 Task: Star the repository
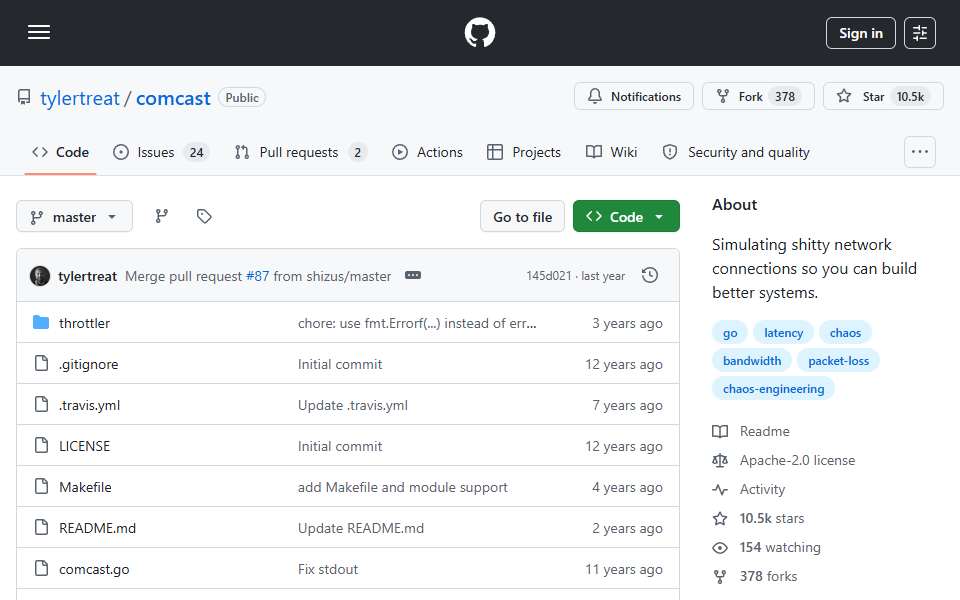883,96
